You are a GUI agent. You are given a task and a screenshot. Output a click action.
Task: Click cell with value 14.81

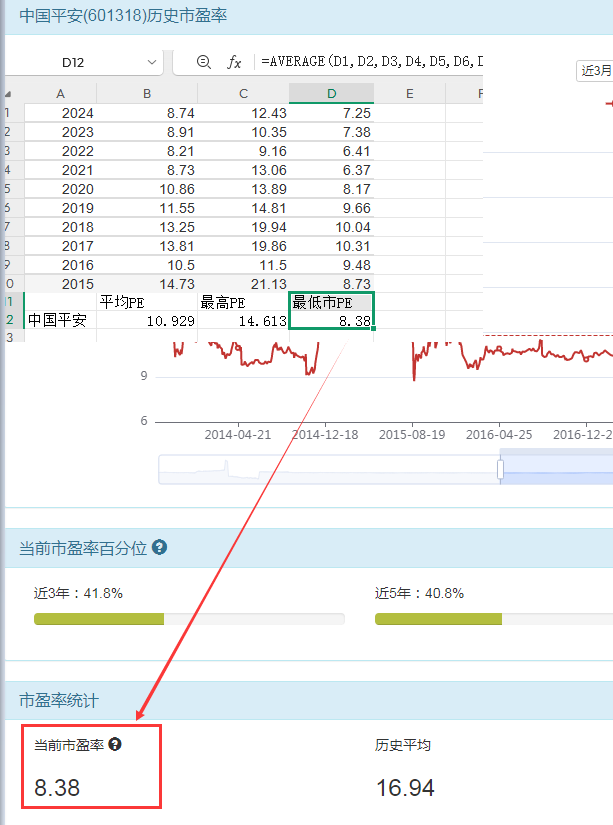point(243,208)
